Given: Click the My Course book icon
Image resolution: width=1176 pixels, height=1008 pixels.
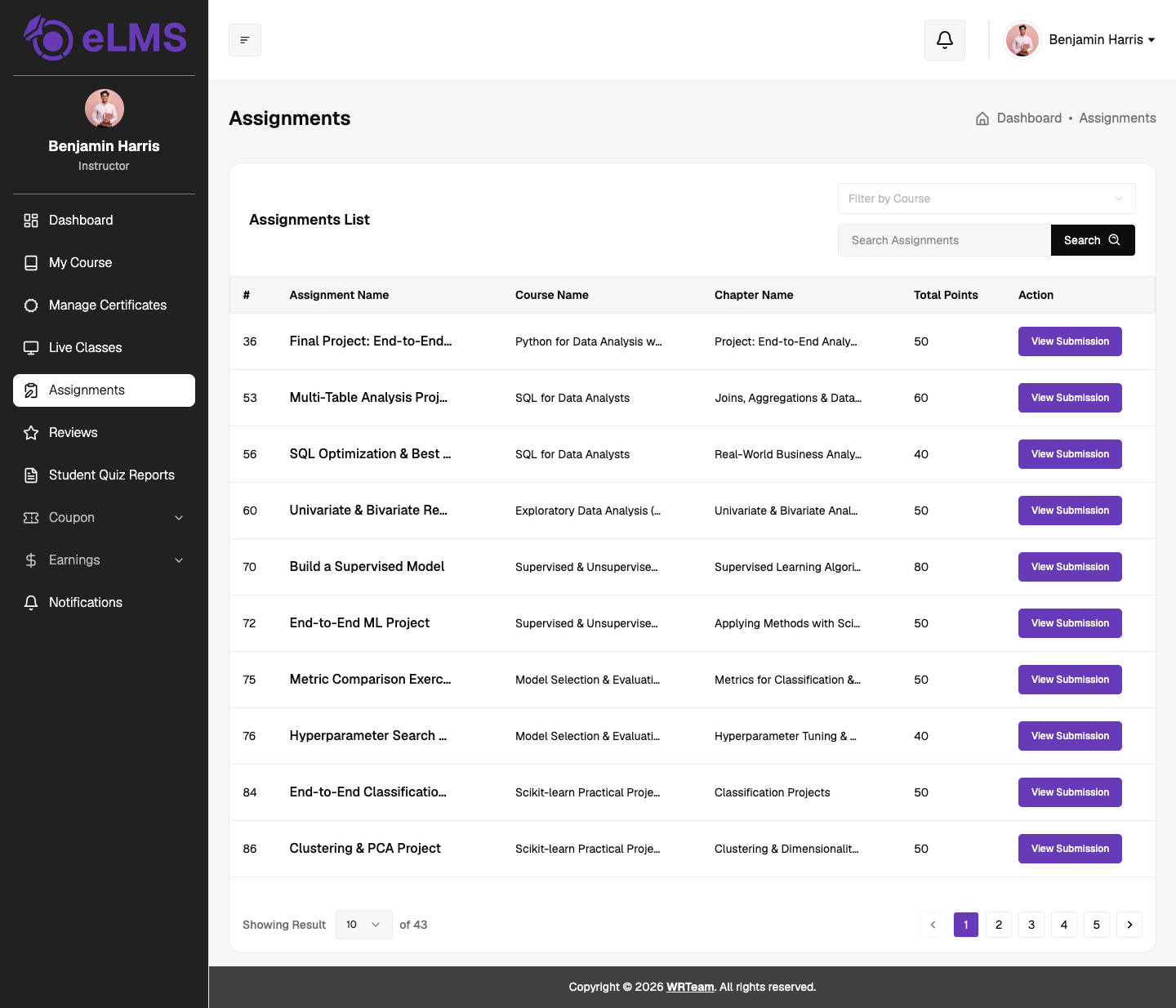Looking at the screenshot, I should [31, 263].
